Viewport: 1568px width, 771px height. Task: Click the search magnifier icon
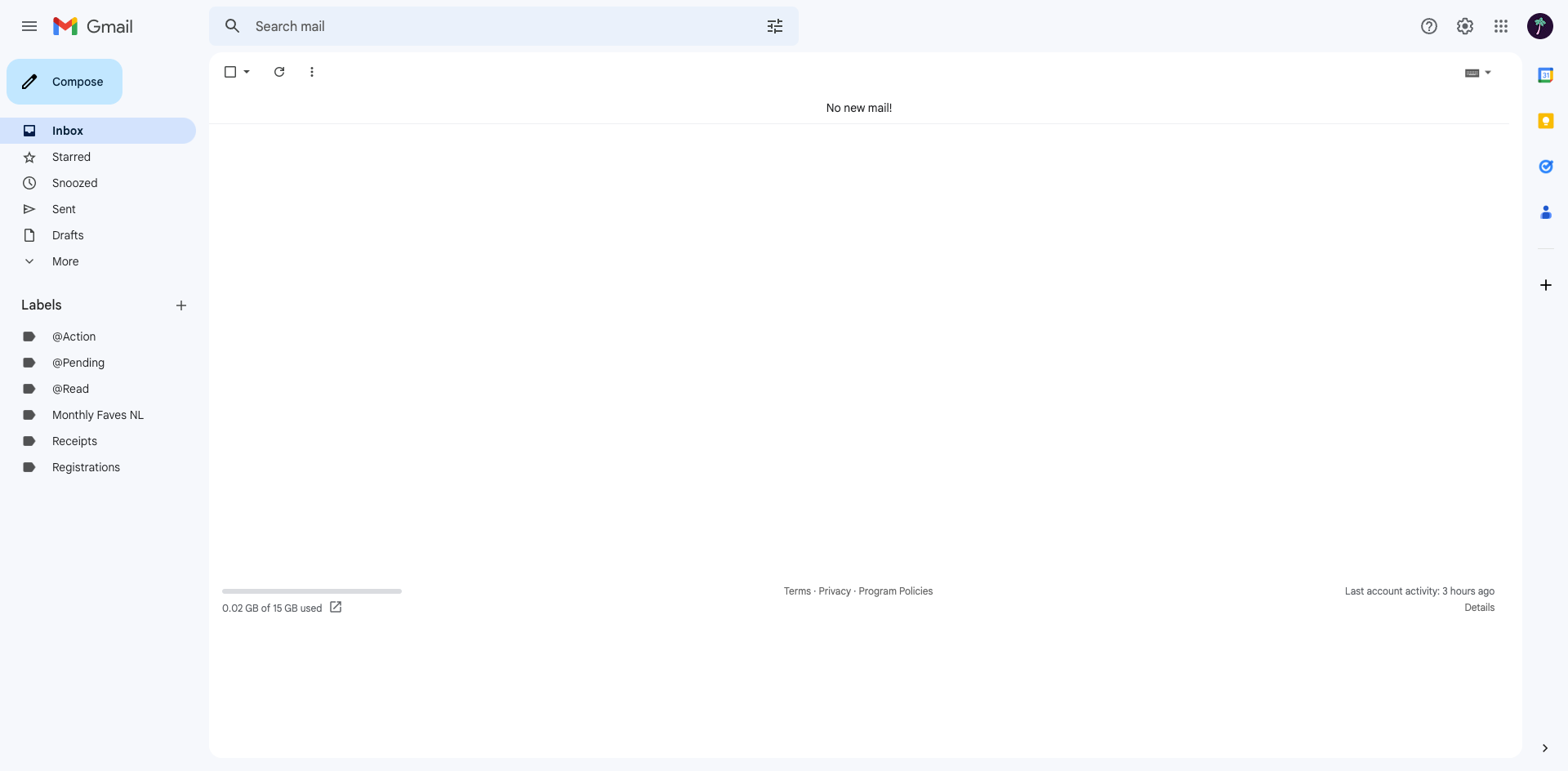coord(233,26)
